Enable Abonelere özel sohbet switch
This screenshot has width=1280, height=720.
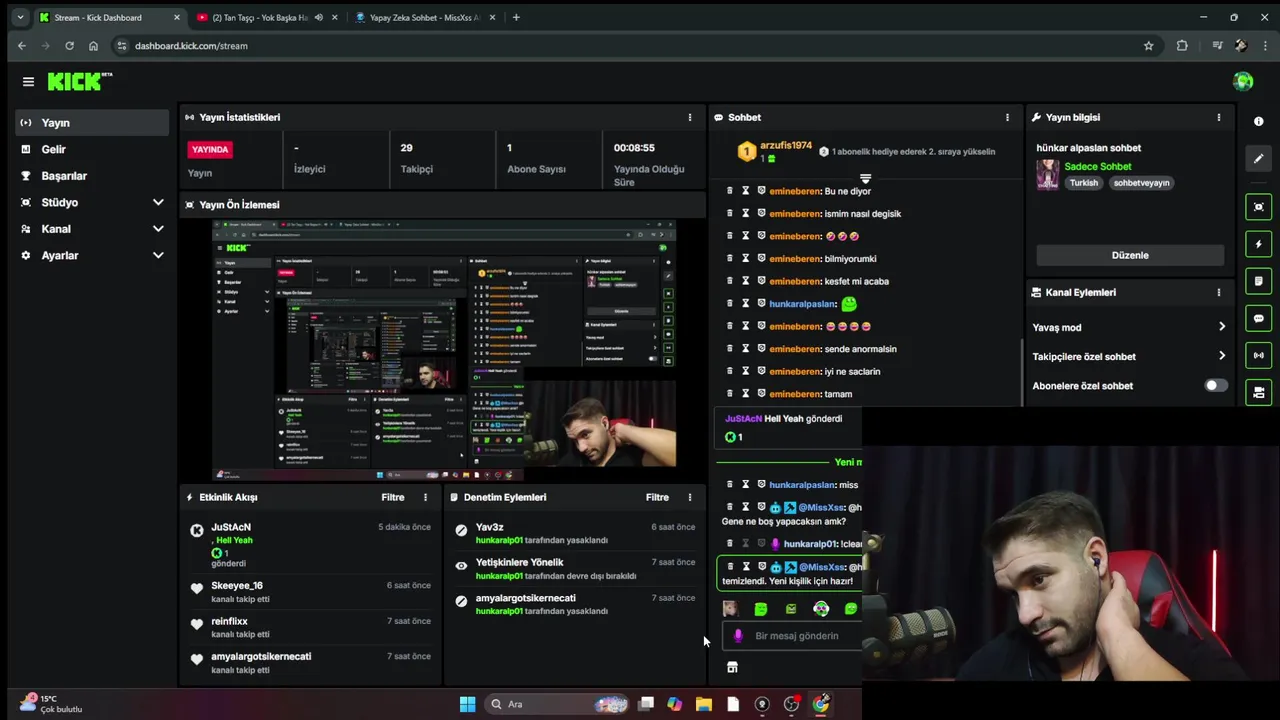(1215, 385)
